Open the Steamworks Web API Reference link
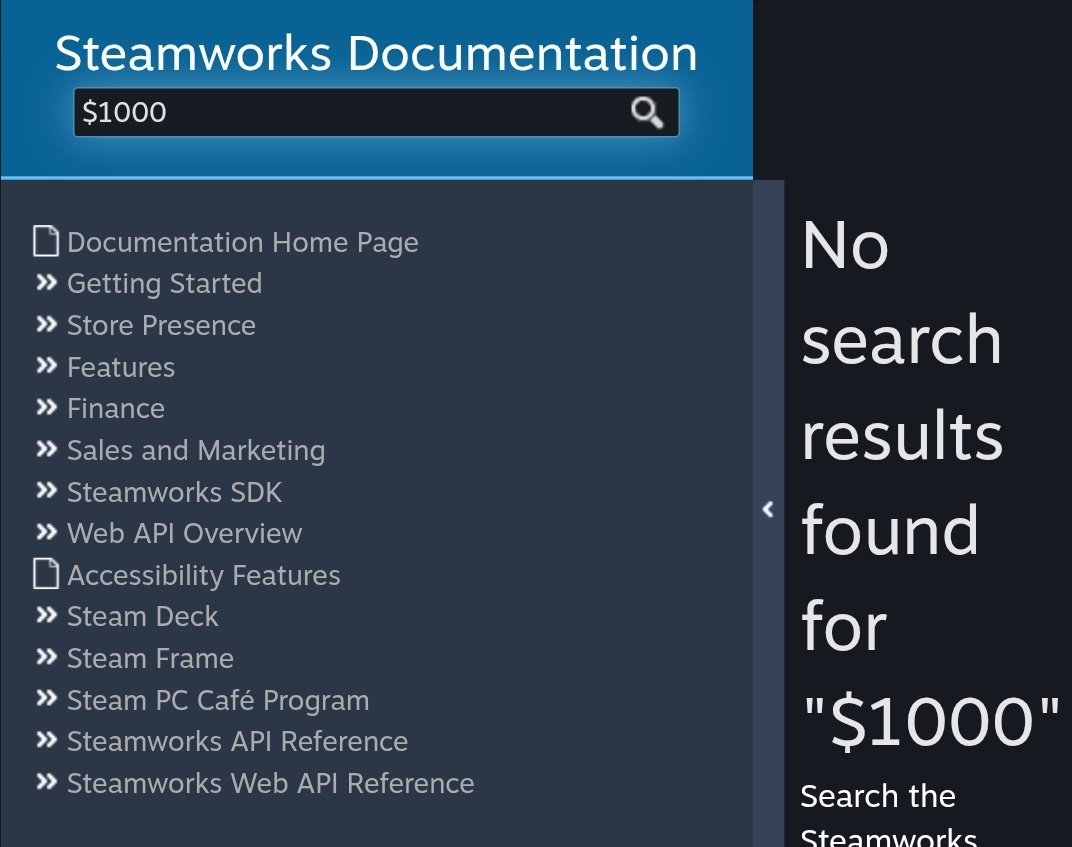 click(x=271, y=783)
